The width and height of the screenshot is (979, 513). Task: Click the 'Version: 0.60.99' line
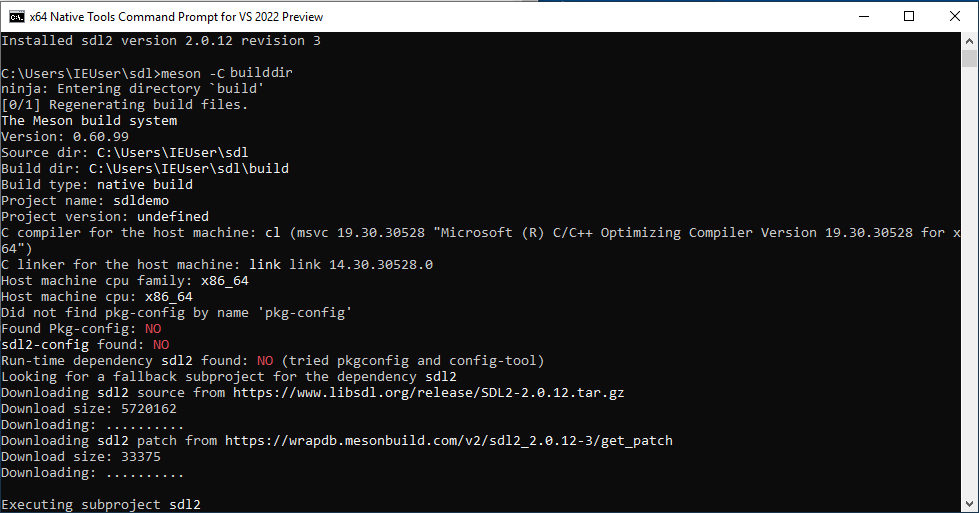[x=65, y=137]
